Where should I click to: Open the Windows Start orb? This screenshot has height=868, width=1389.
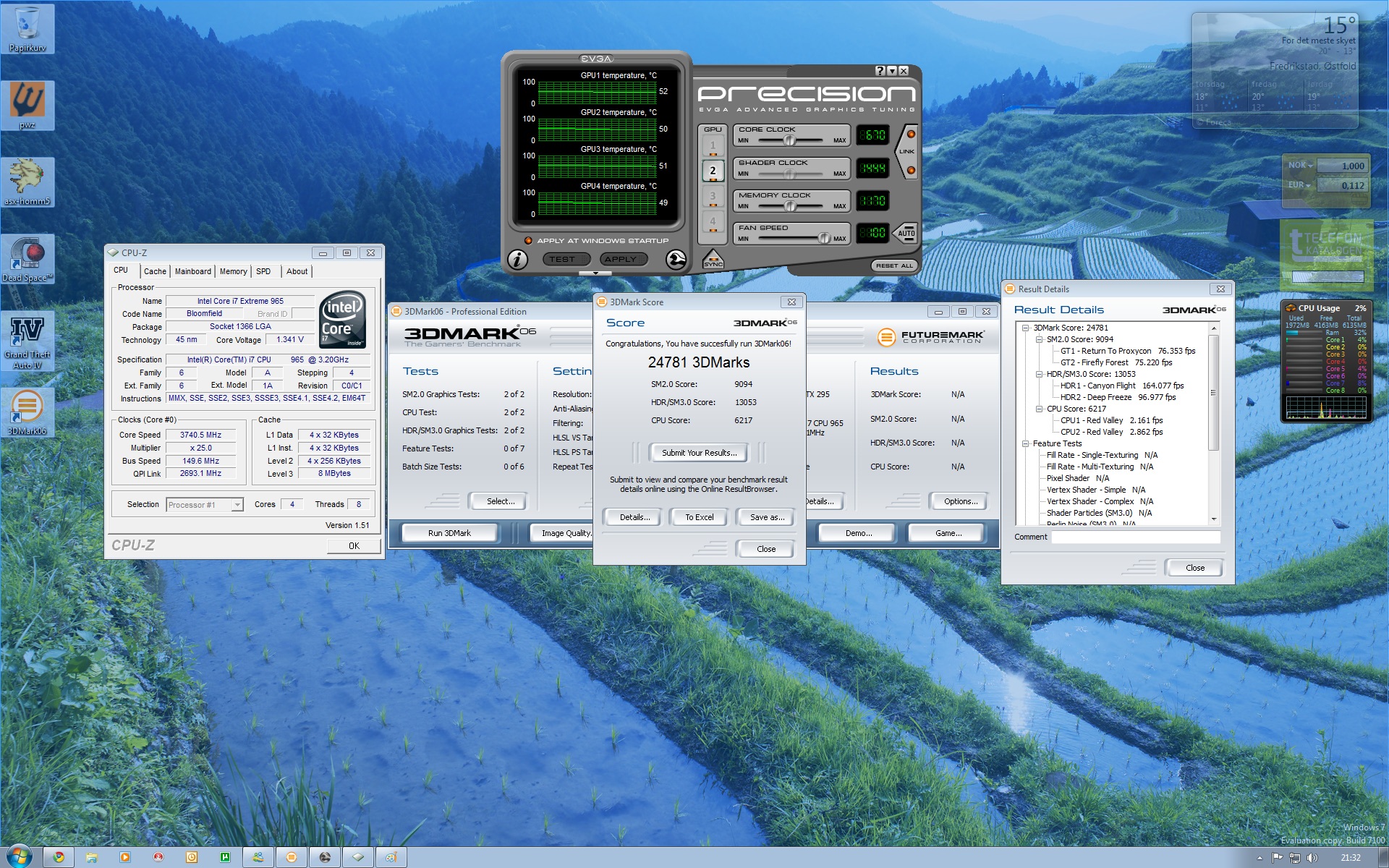coord(18,857)
